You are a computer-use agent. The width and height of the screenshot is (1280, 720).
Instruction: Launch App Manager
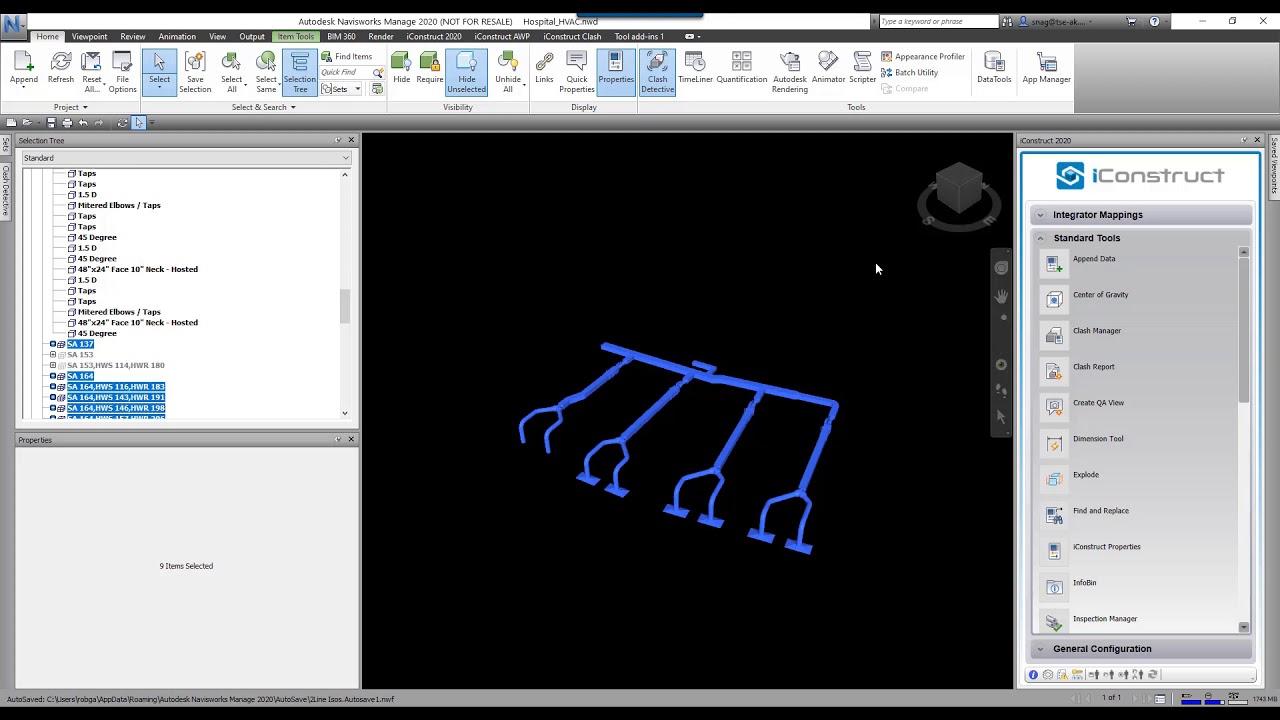[x=1047, y=67]
